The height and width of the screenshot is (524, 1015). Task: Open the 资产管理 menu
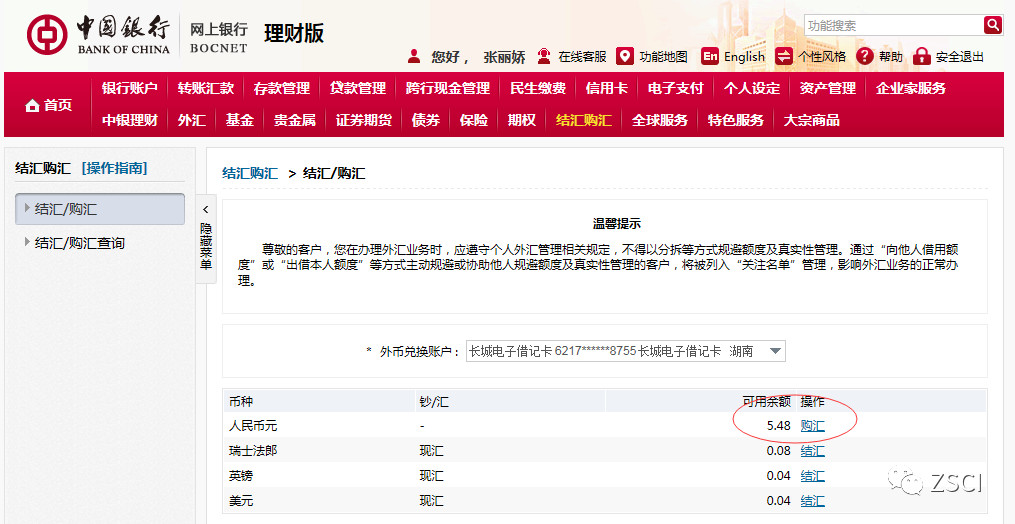click(827, 88)
